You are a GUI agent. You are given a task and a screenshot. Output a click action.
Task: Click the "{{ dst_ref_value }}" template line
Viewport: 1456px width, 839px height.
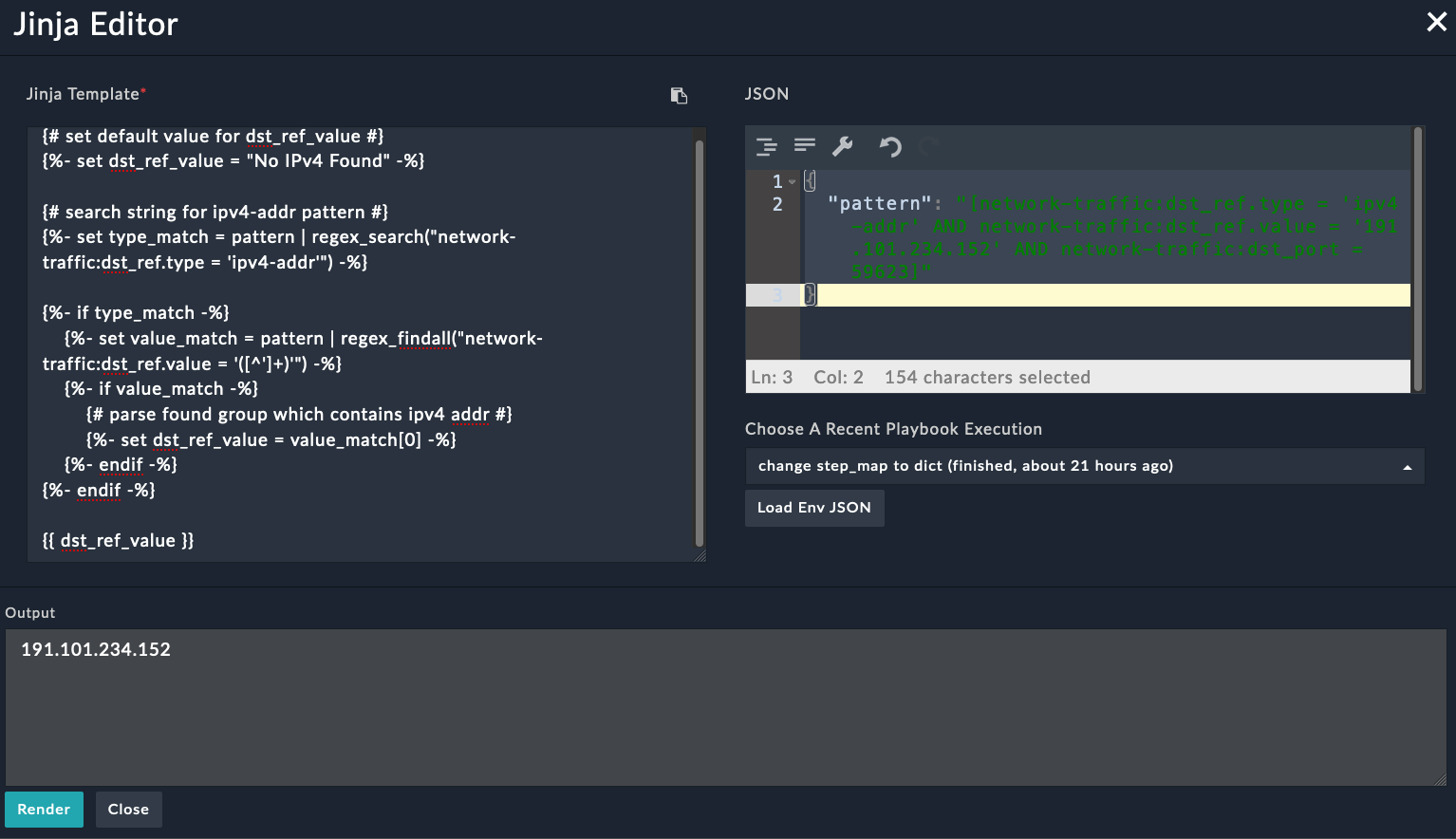point(118,541)
